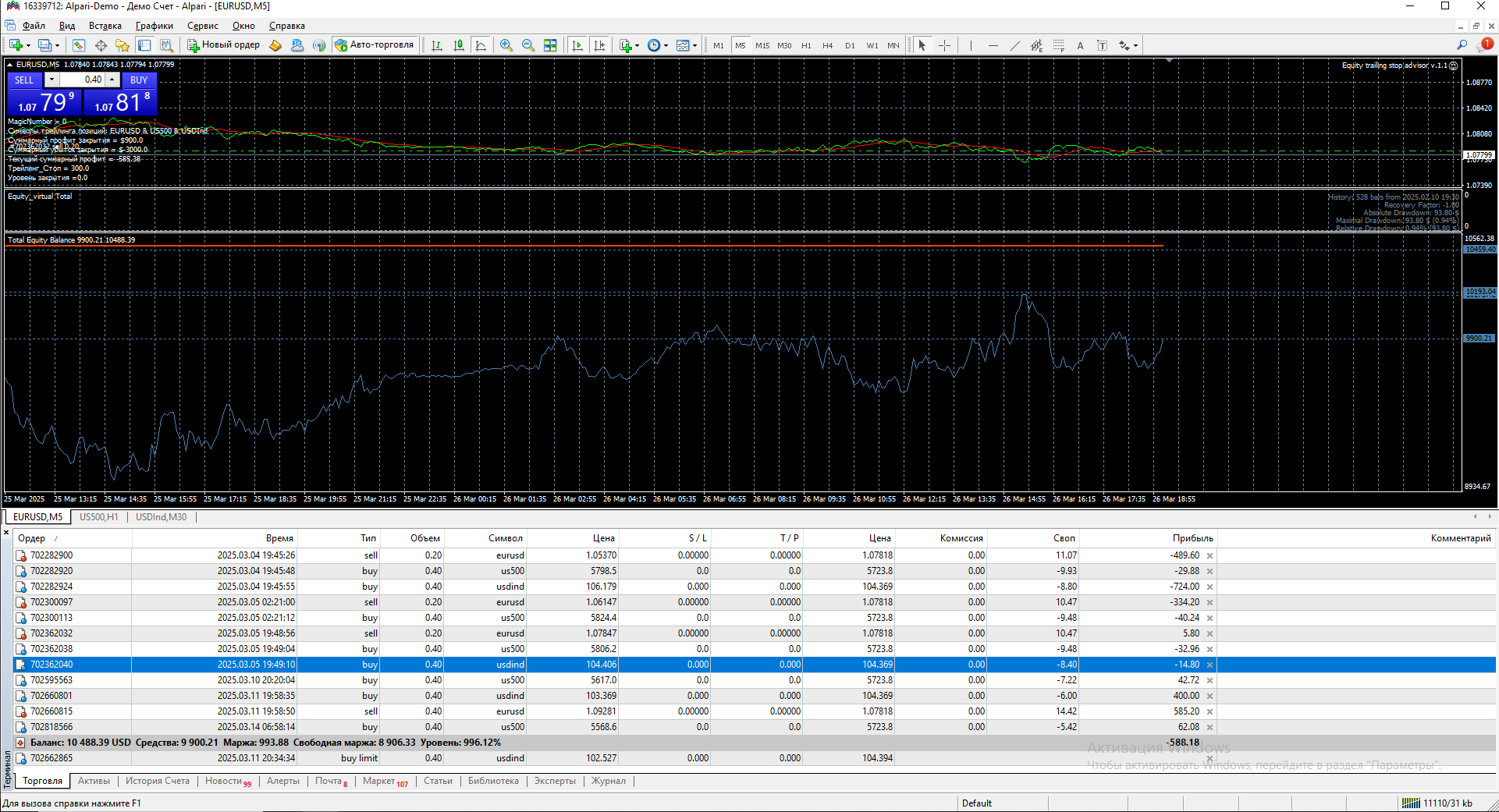Select the Crosshair cursor tool

point(944,45)
